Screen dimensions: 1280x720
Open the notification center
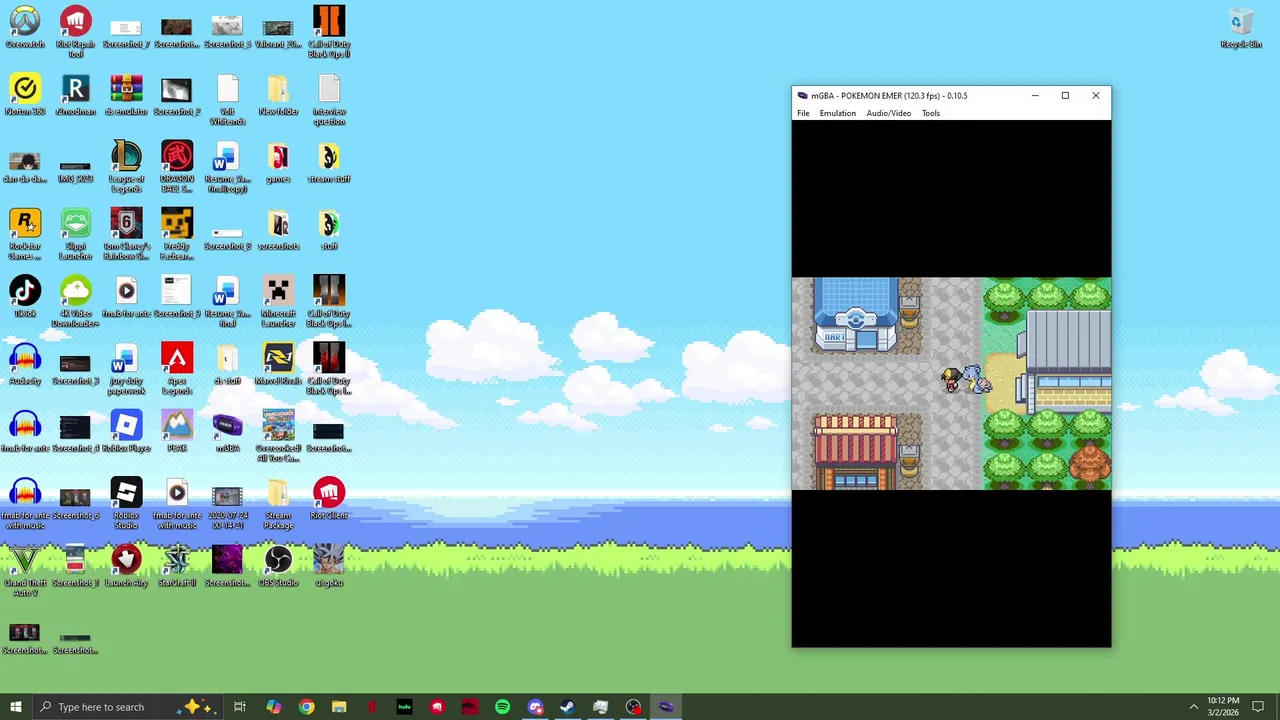pos(1259,707)
